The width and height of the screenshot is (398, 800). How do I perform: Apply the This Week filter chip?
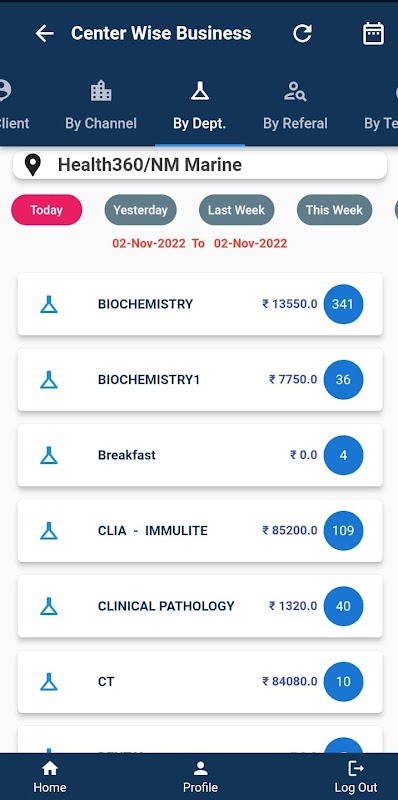pos(334,210)
